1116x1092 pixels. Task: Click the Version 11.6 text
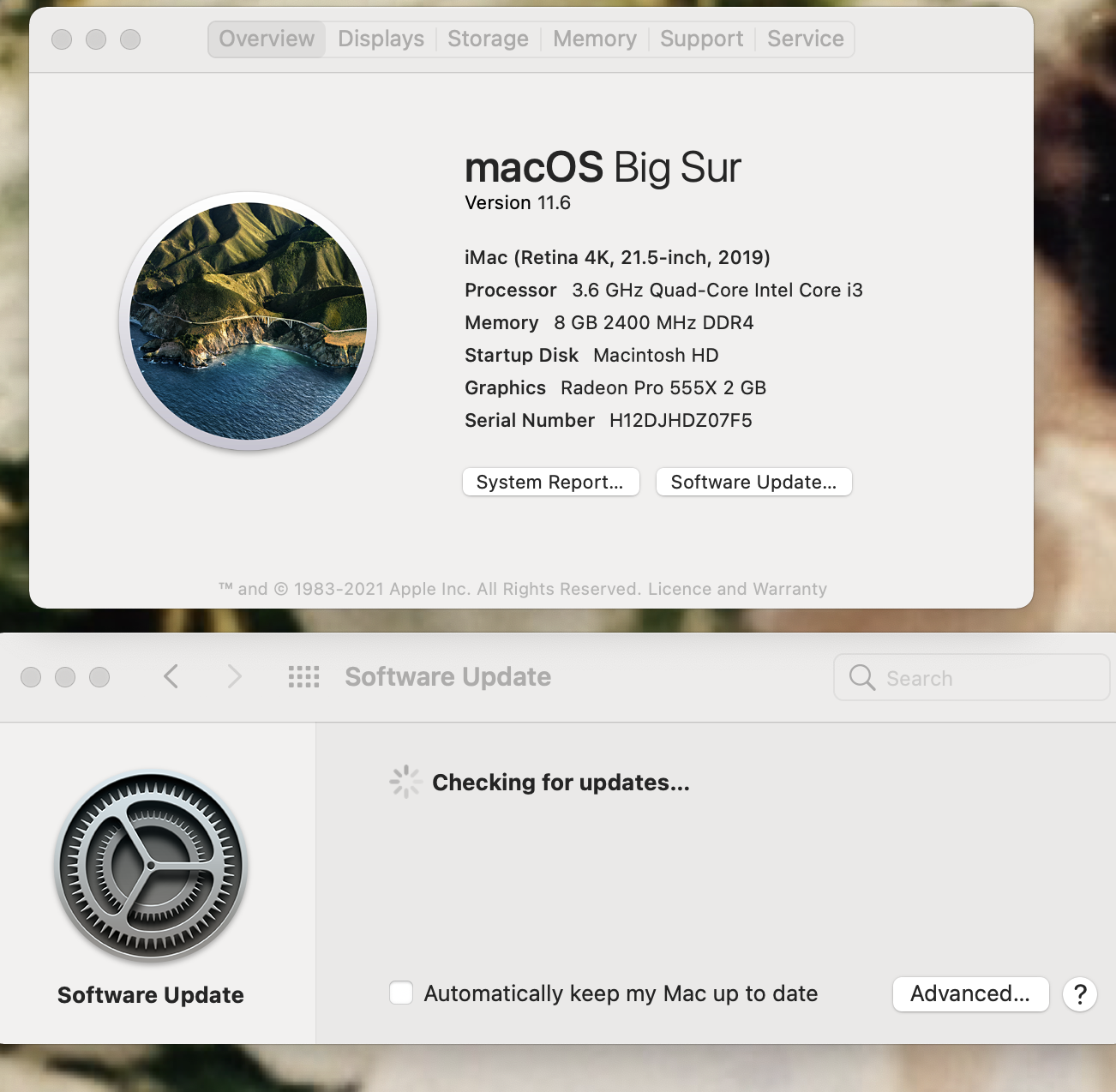click(x=518, y=203)
